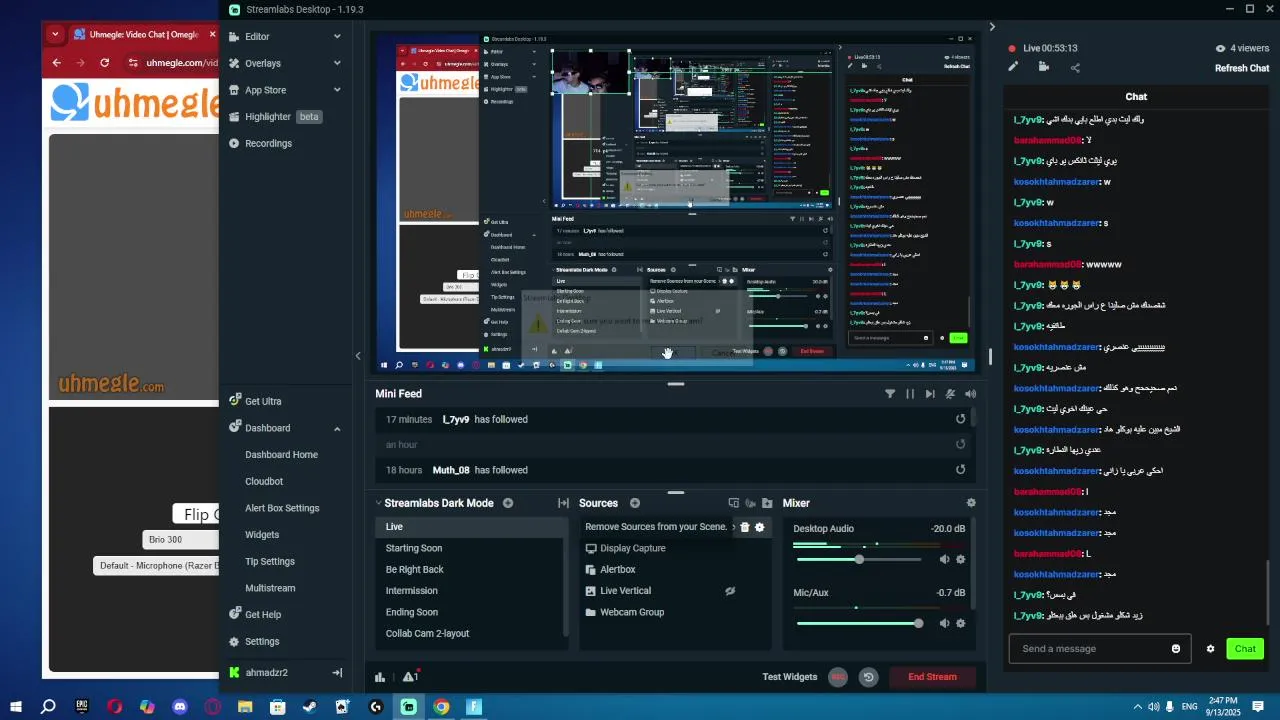Open Tip Settings

pos(270,561)
